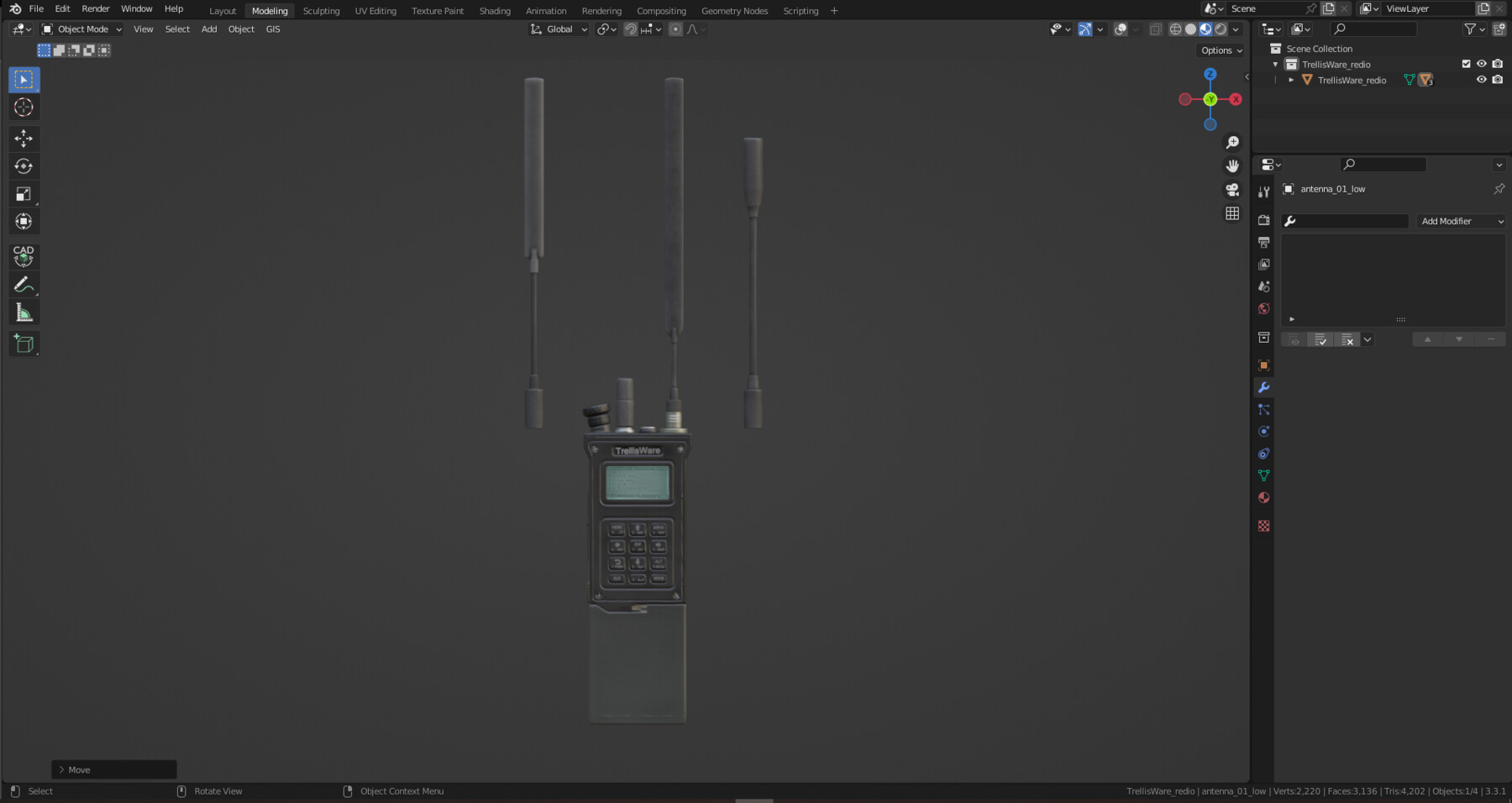This screenshot has width=1512, height=803.
Task: Open the Render Properties tab
Action: 1263,219
